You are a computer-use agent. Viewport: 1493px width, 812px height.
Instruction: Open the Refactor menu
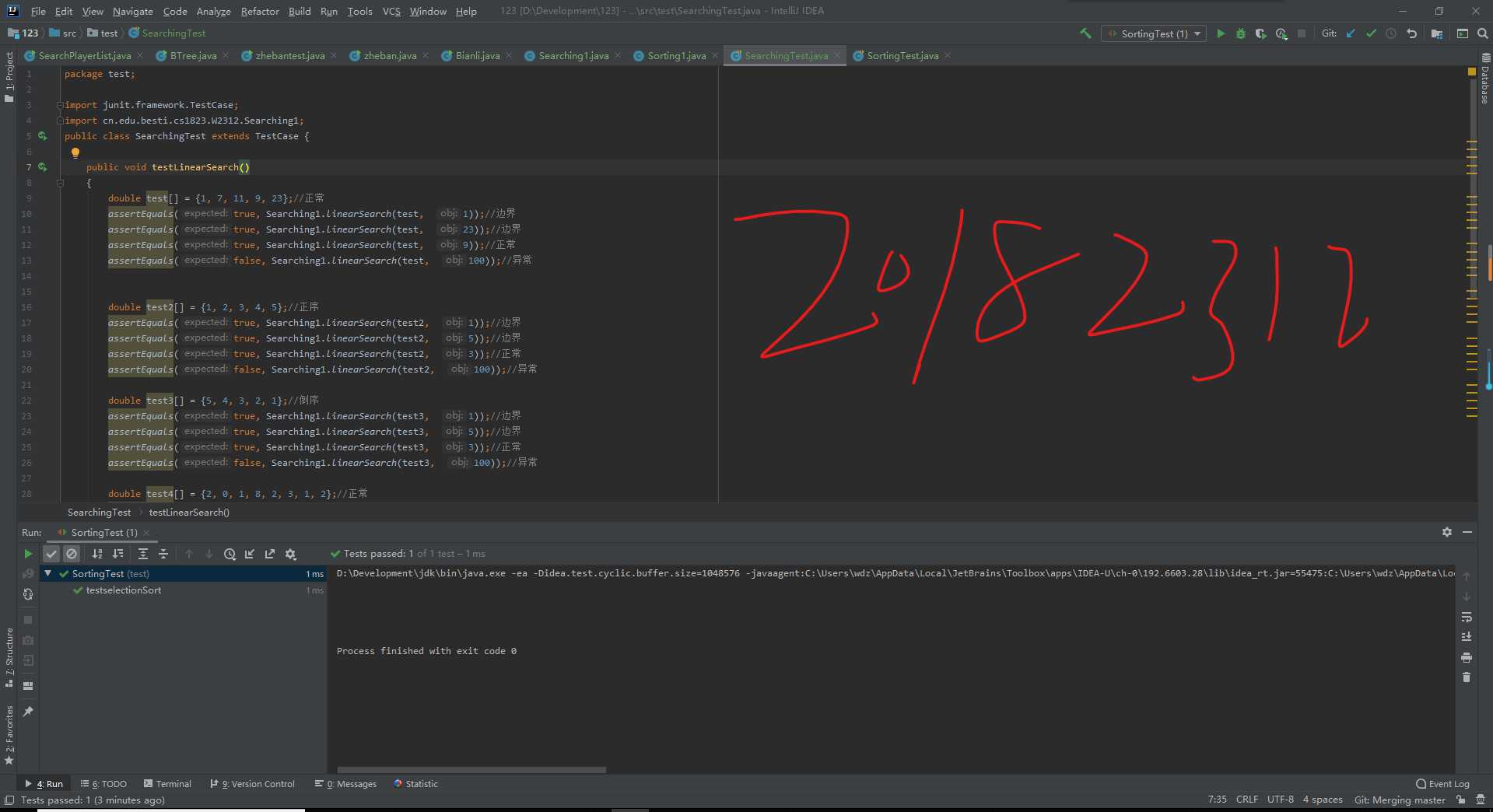click(260, 11)
